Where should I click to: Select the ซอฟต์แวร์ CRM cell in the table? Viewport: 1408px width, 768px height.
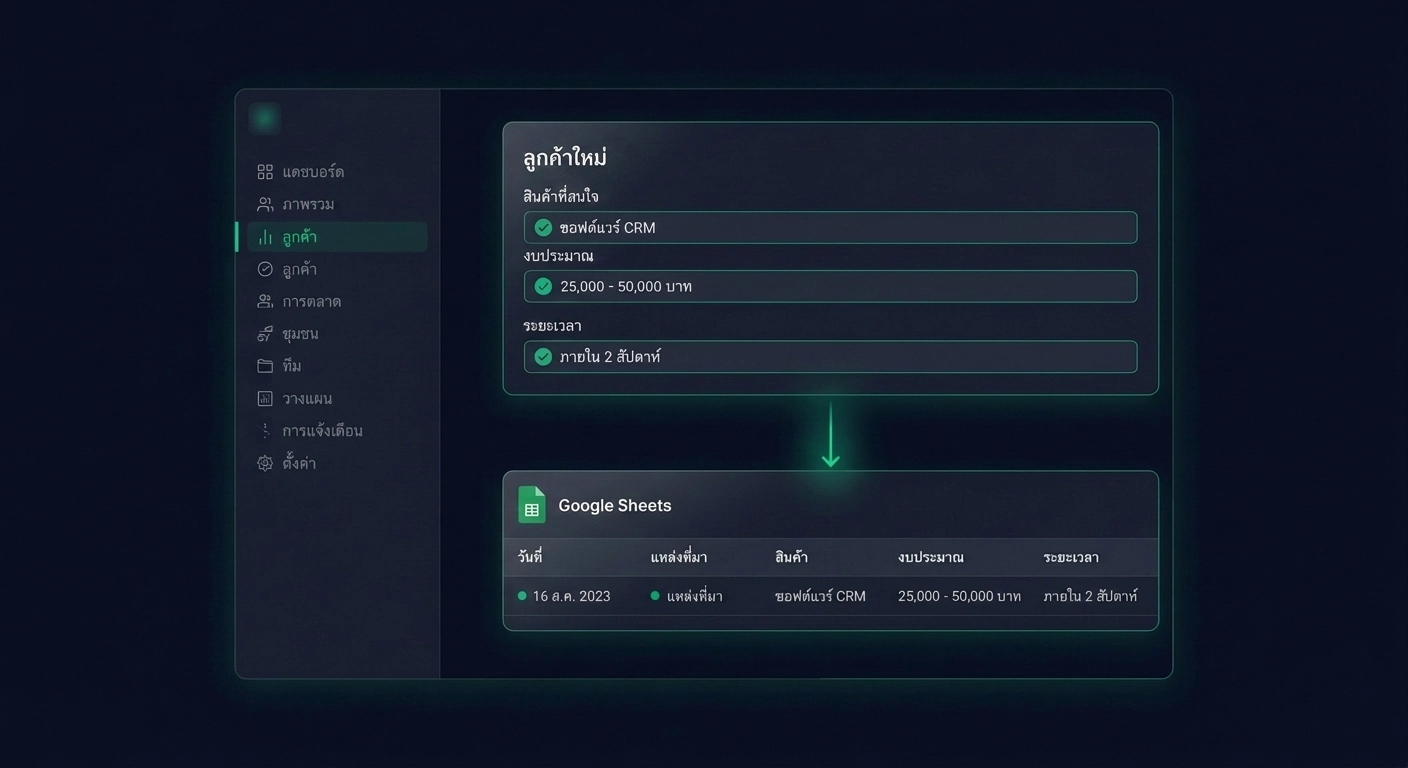click(x=820, y=596)
